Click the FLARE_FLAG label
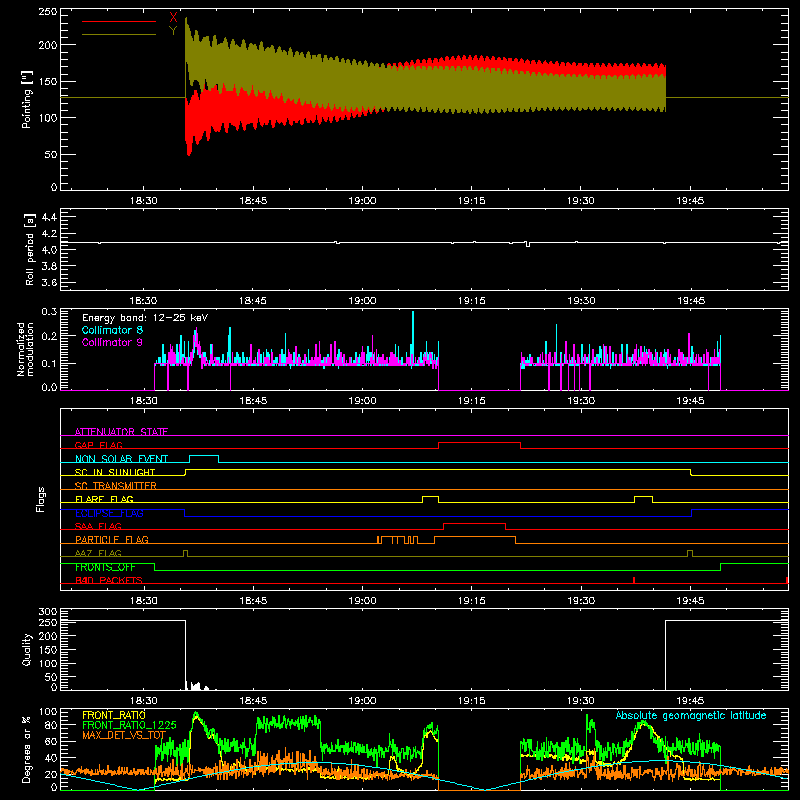 (104, 499)
